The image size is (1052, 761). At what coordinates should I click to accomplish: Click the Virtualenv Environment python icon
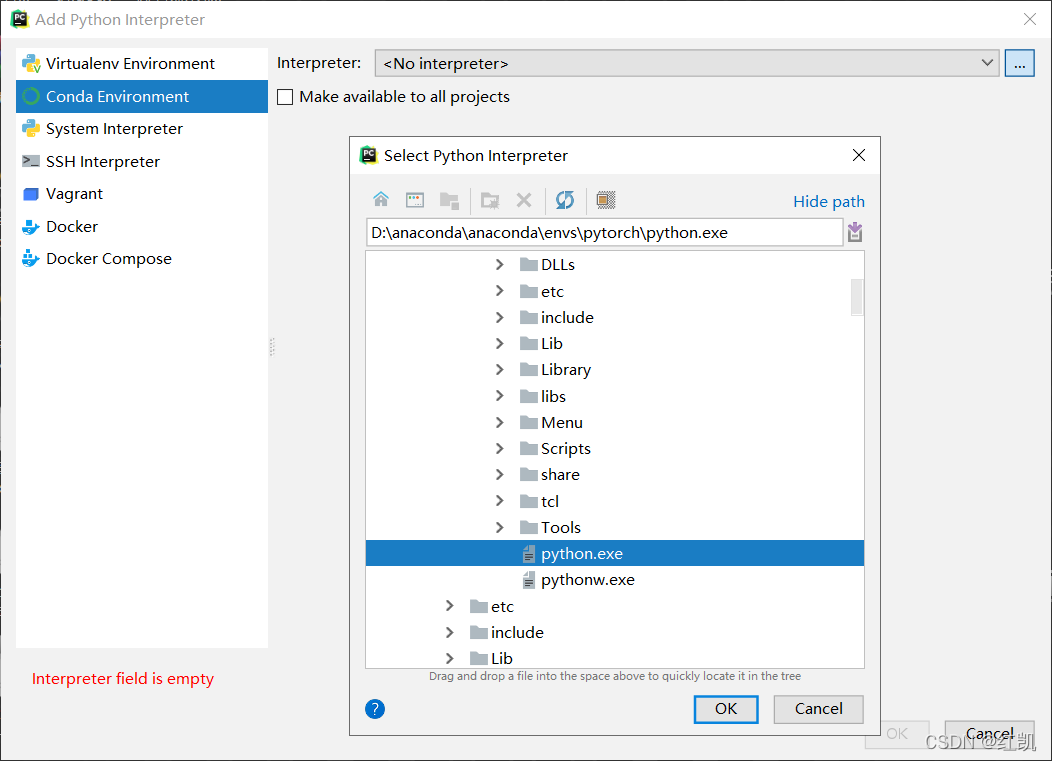tap(31, 64)
